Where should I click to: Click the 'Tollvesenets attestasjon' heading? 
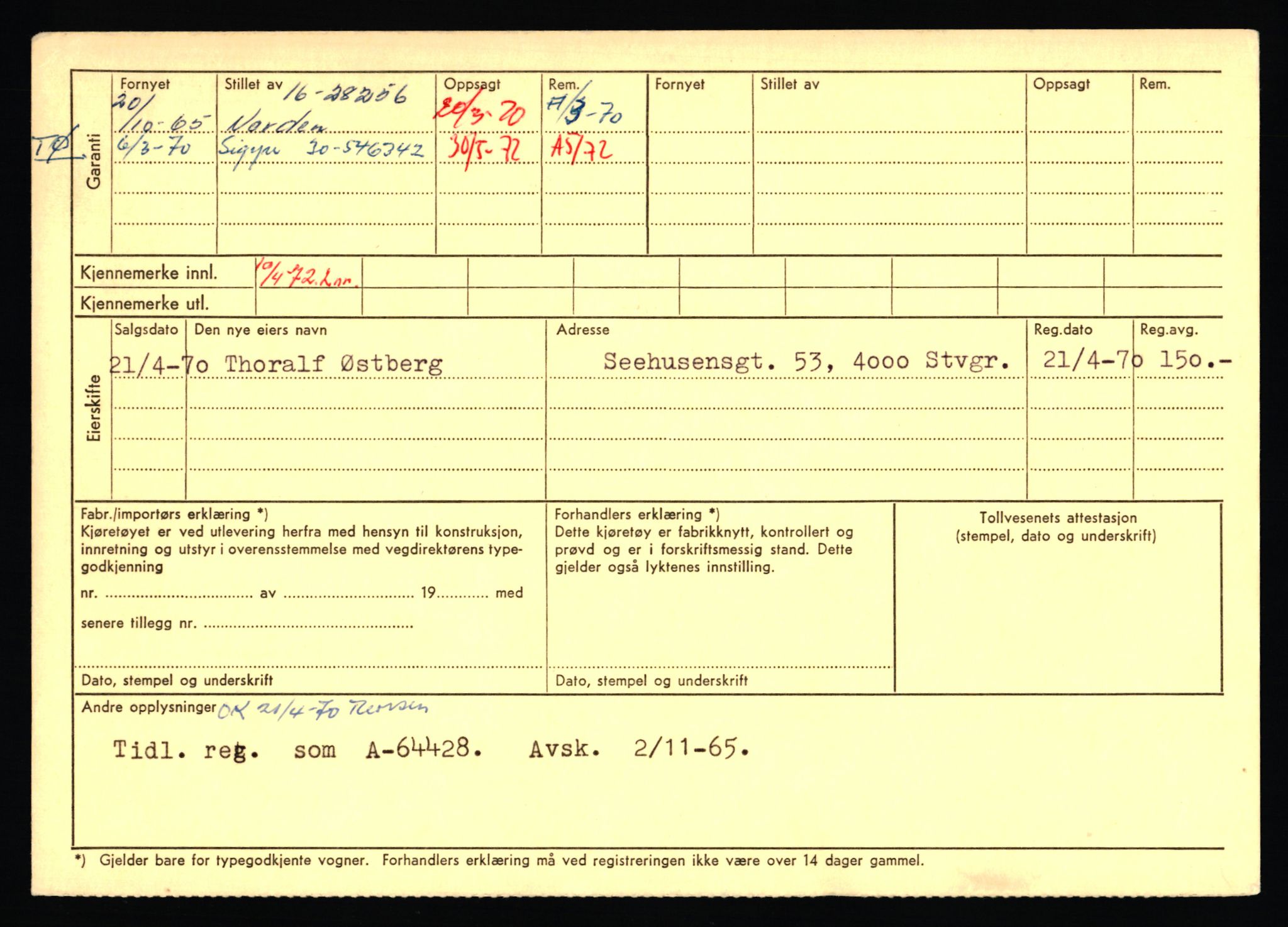(x=1058, y=518)
